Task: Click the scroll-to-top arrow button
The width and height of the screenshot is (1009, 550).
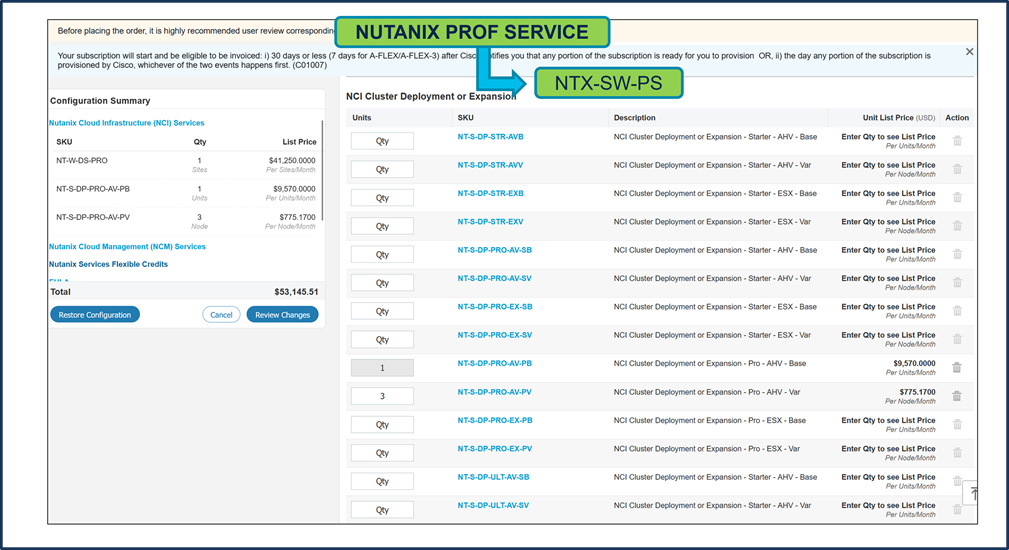Action: (x=972, y=493)
